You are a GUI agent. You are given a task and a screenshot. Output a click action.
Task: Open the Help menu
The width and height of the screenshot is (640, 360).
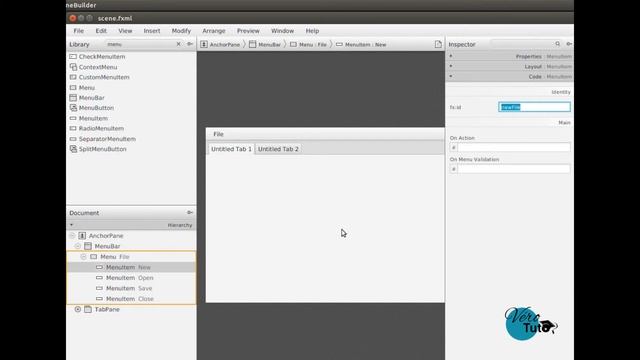pyautogui.click(x=312, y=31)
